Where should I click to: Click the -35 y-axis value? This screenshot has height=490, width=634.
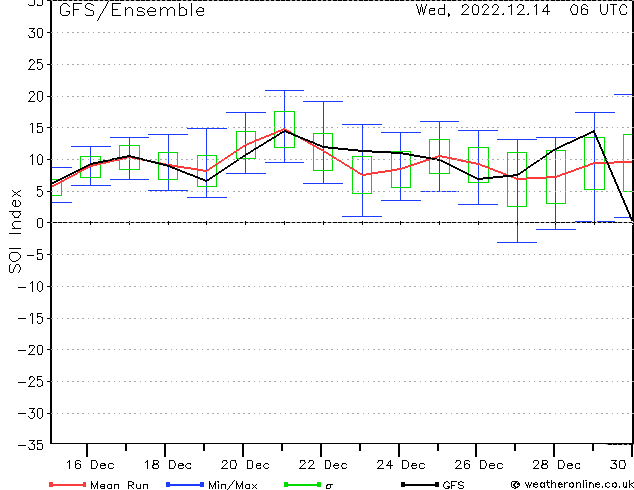tap(31, 445)
